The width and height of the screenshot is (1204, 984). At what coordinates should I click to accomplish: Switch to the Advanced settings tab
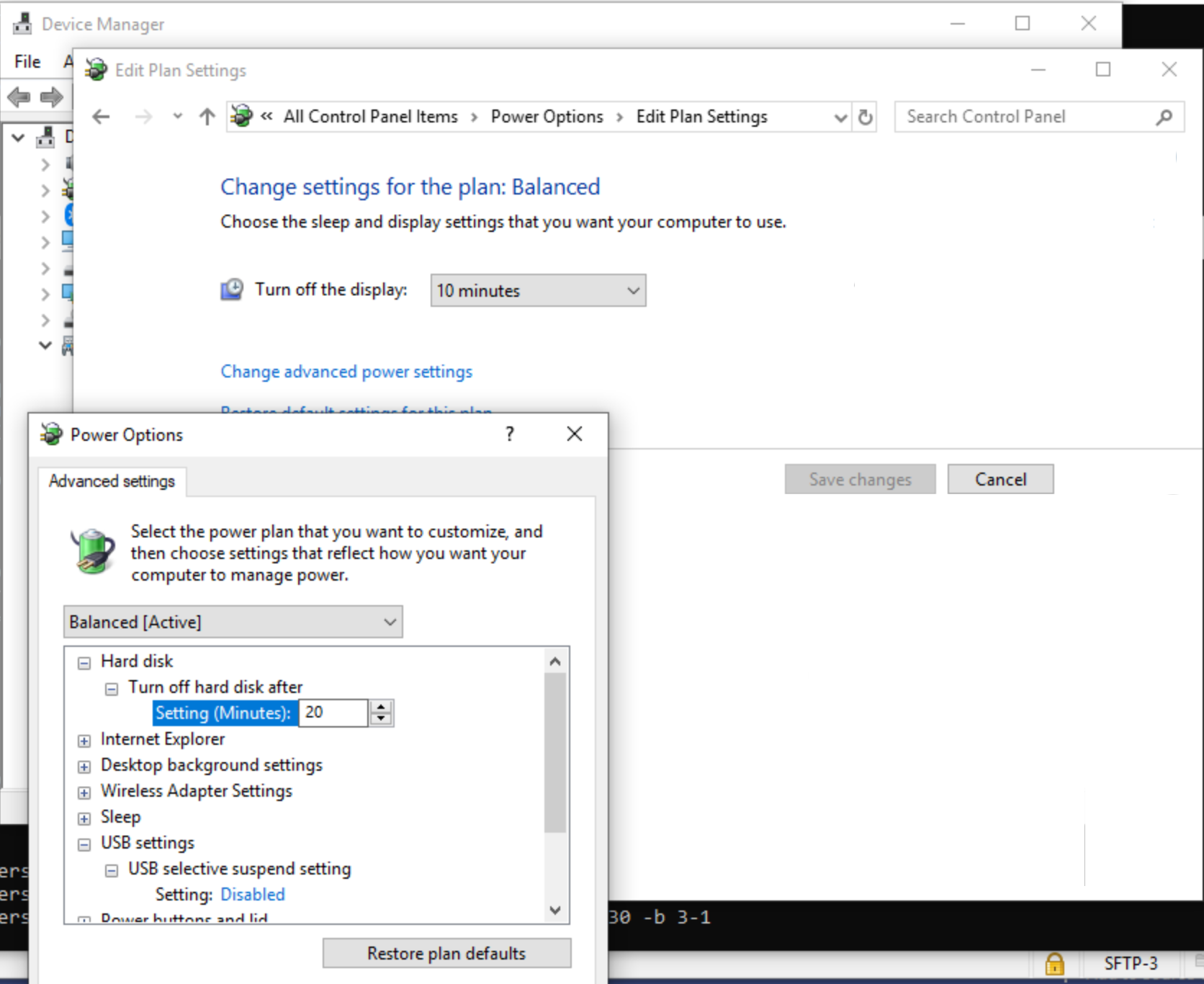(x=111, y=481)
